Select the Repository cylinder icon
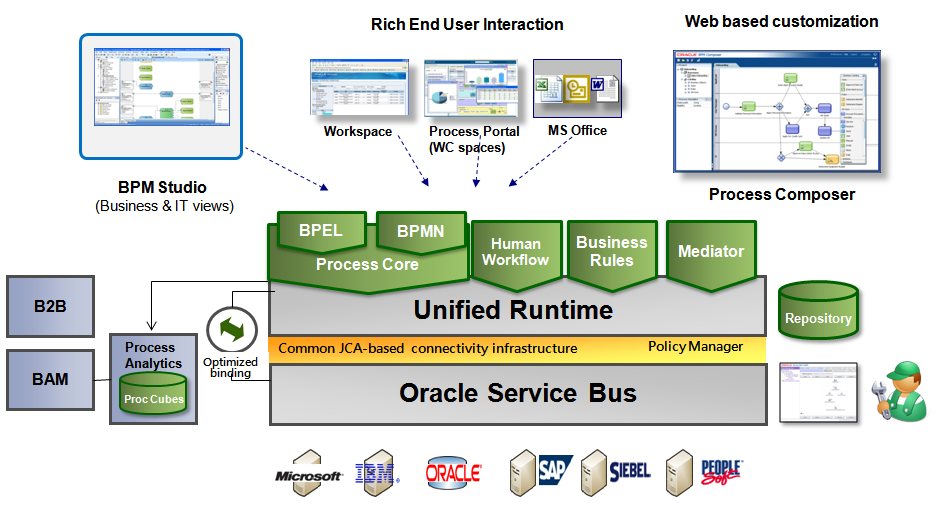 point(818,310)
